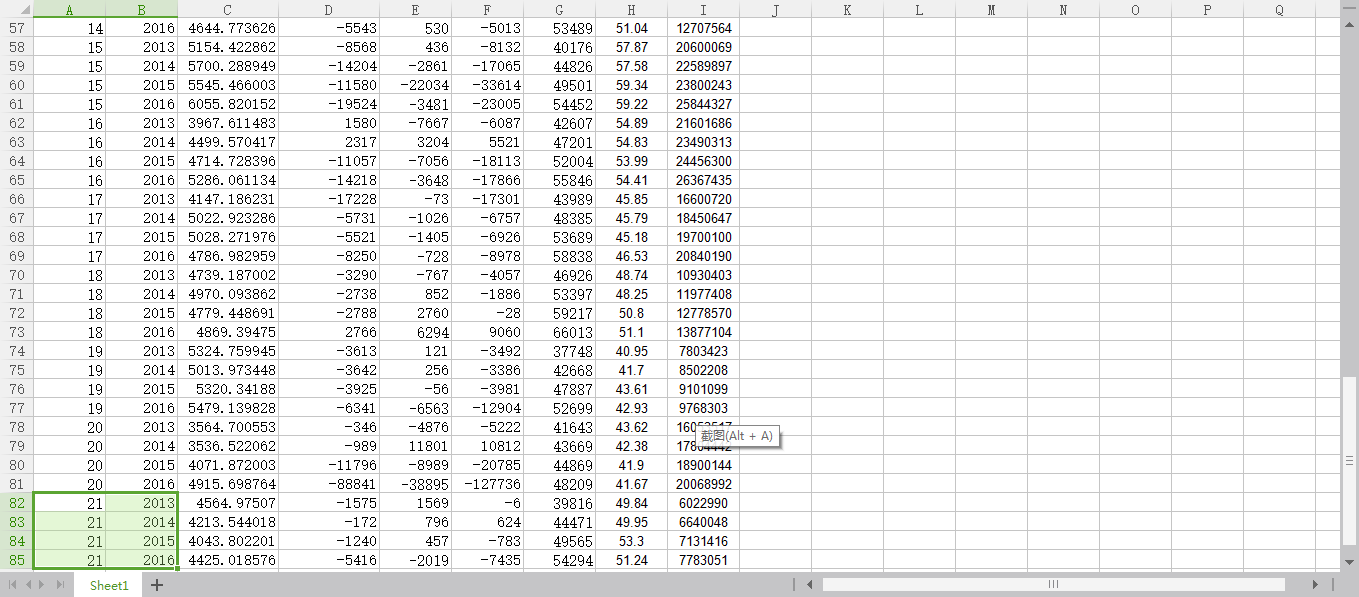Click the horizontal scrollbar left arrow
The width and height of the screenshot is (1359, 597).
[810, 584]
